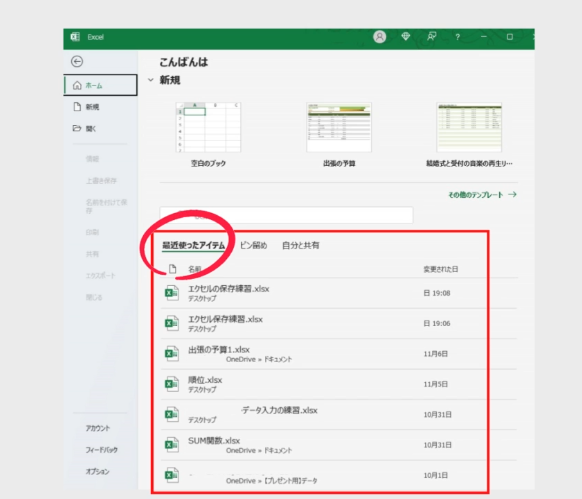Click the search input field
This screenshot has width=582, height=499.
click(x=286, y=215)
